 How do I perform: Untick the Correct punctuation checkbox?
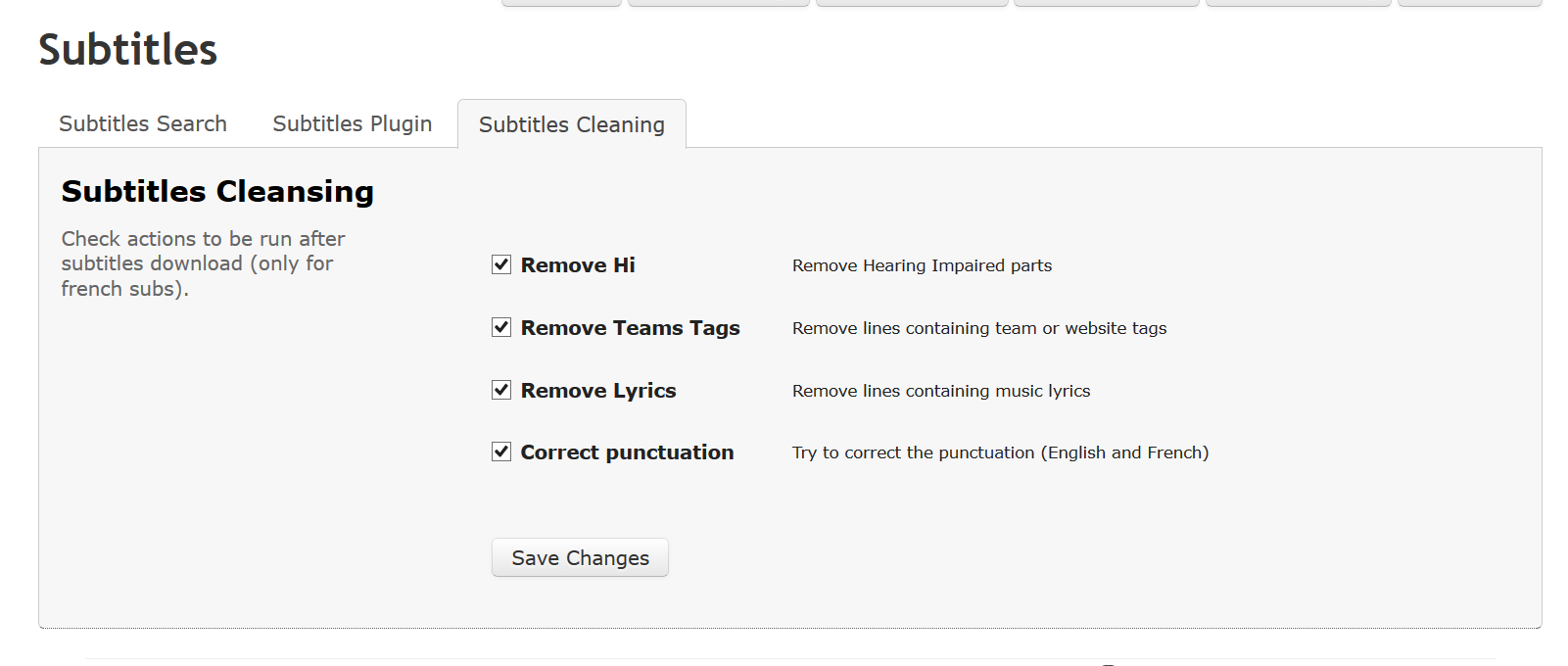(x=501, y=452)
